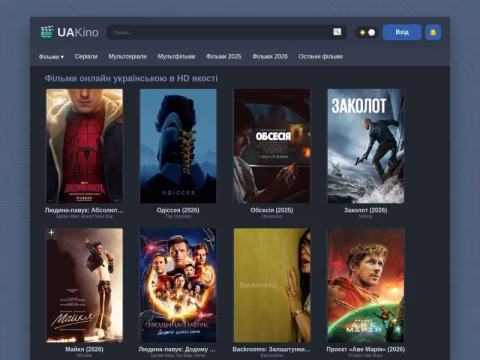The width and height of the screenshot is (480, 360).
Task: Open the Обсесія movie poster
Action: (x=272, y=146)
